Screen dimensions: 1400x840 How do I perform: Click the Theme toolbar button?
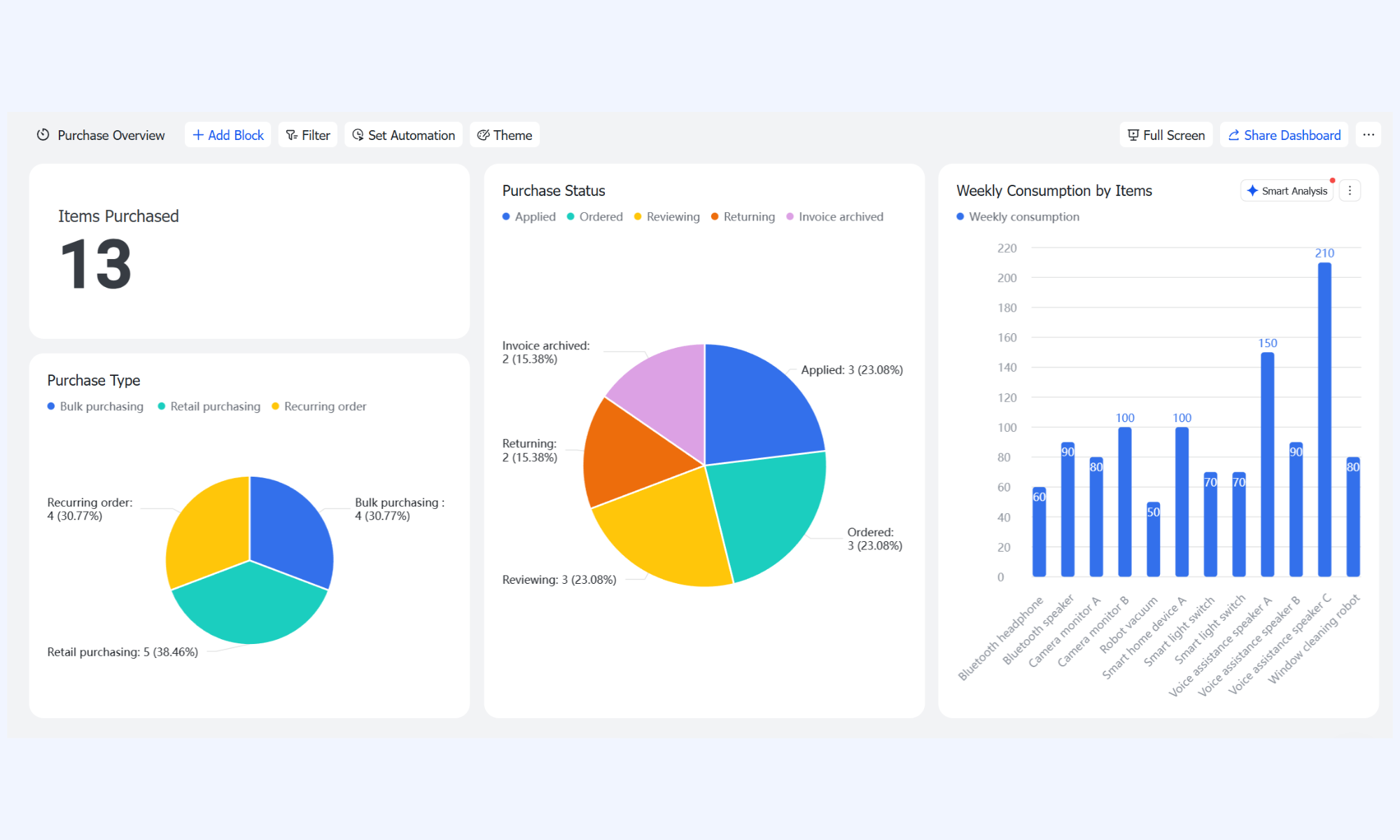tap(505, 135)
